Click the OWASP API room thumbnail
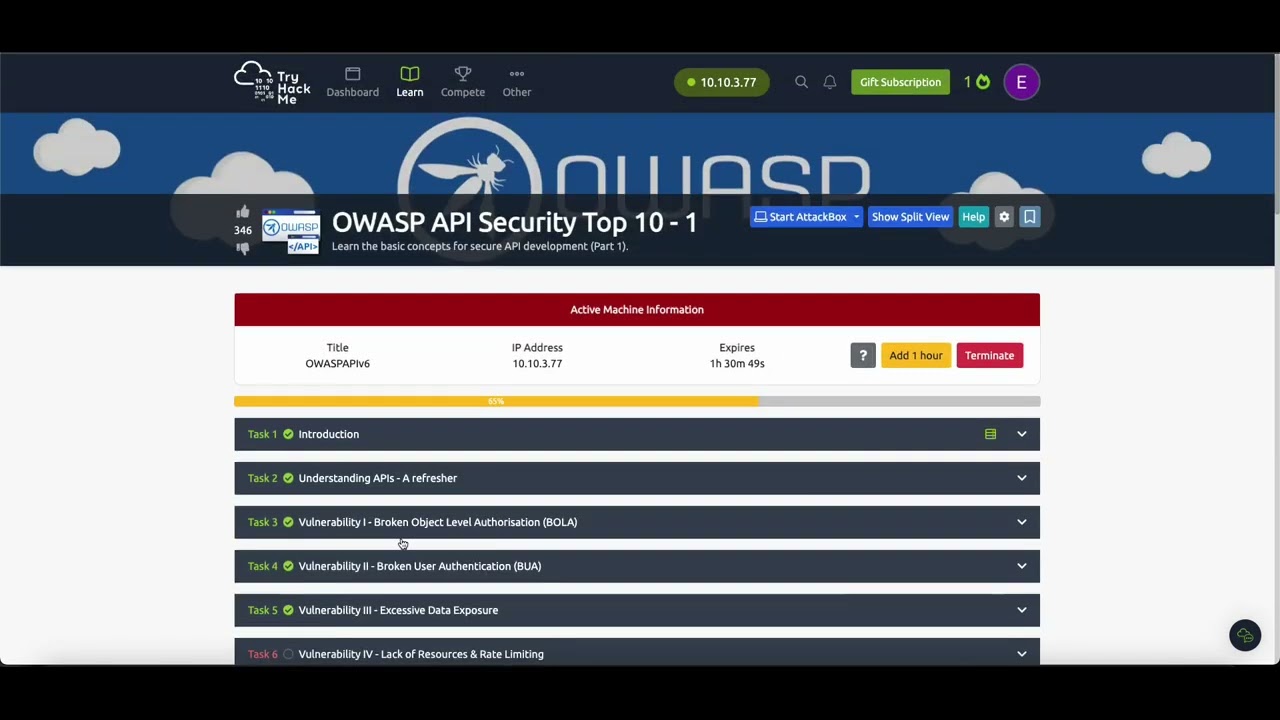Viewport: 1280px width, 720px height. [x=290, y=231]
